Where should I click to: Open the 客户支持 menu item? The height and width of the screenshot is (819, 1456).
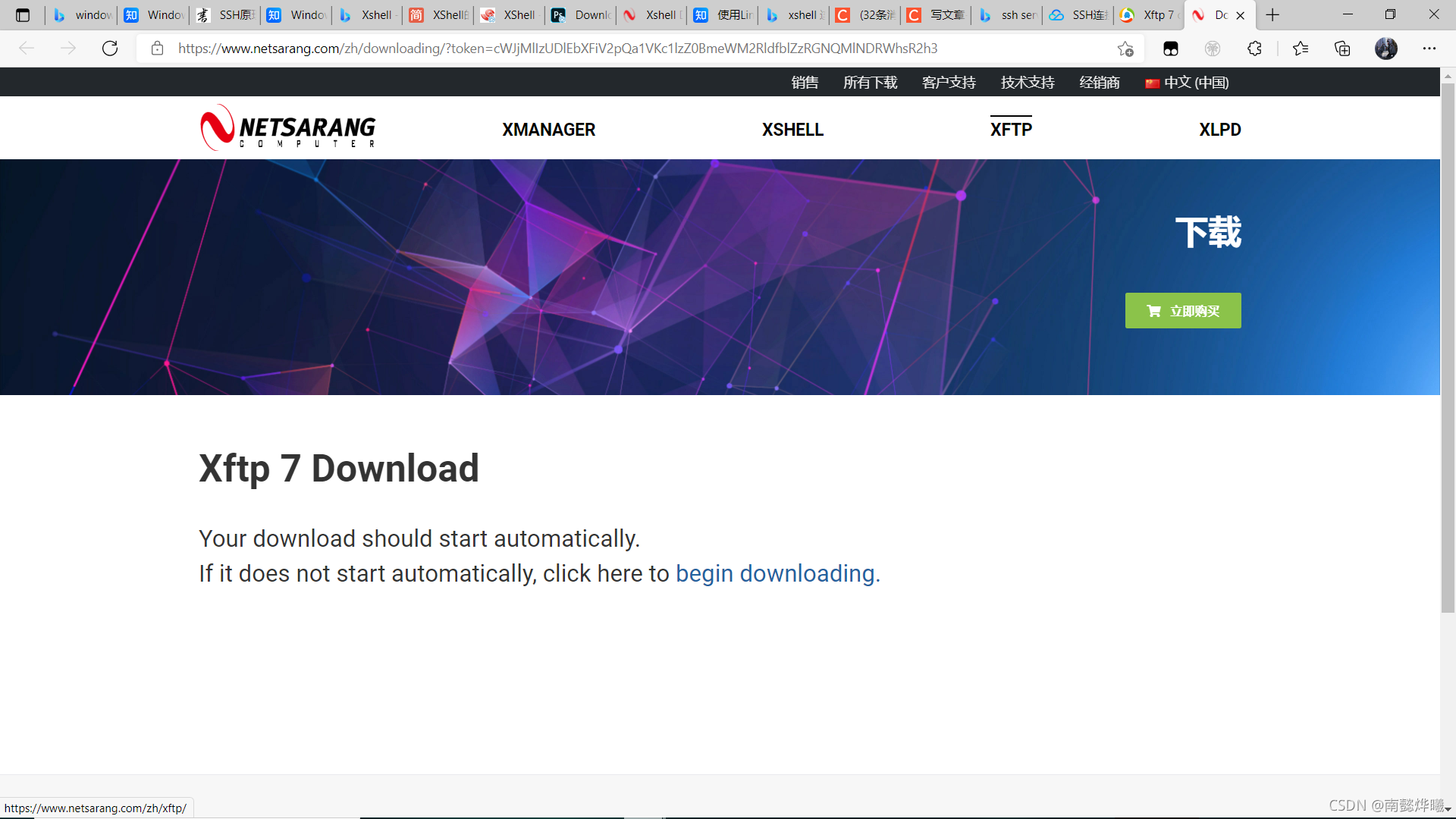tap(949, 83)
